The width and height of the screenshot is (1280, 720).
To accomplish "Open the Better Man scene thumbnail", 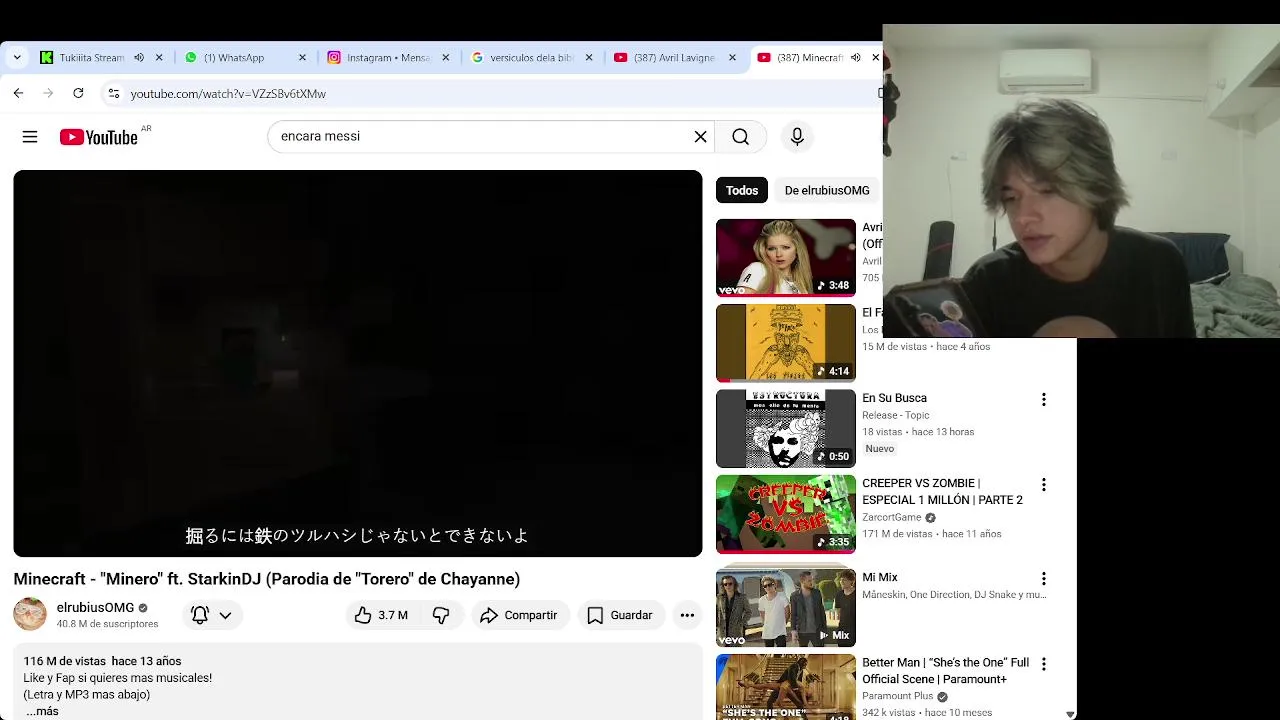I will click(786, 687).
